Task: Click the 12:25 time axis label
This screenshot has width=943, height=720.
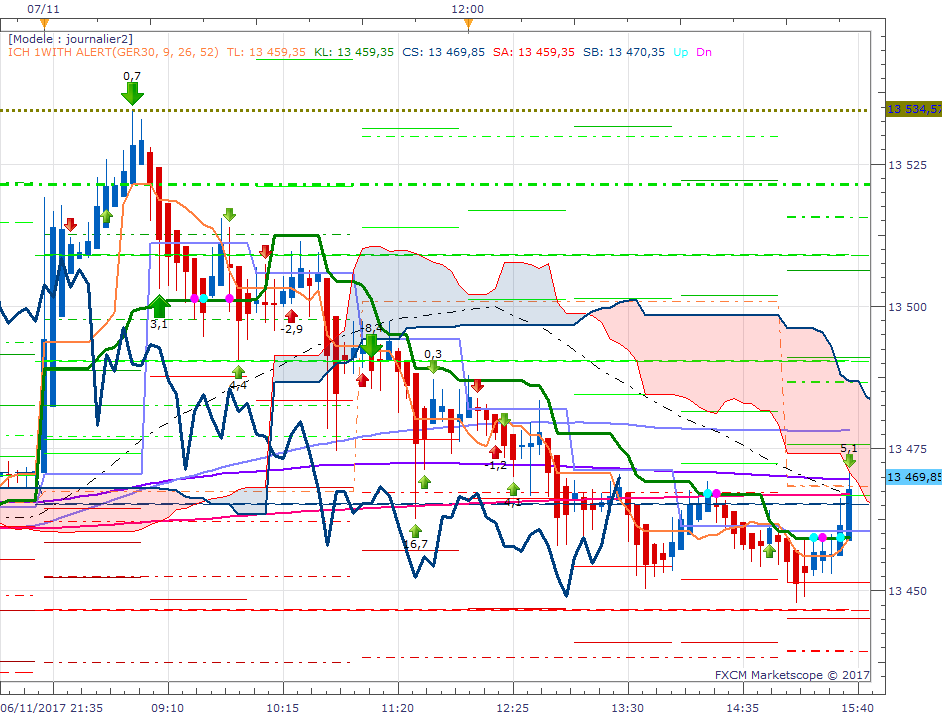Action: (512, 708)
